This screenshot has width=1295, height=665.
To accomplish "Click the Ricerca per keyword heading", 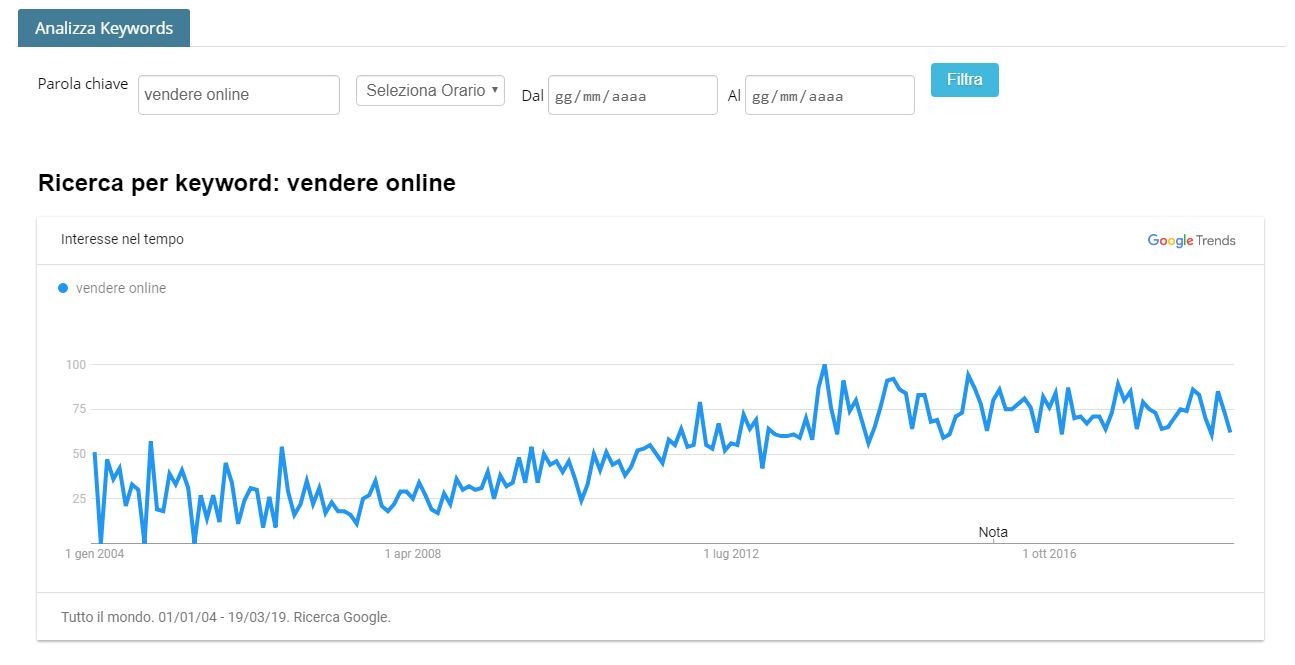I will [x=246, y=183].
